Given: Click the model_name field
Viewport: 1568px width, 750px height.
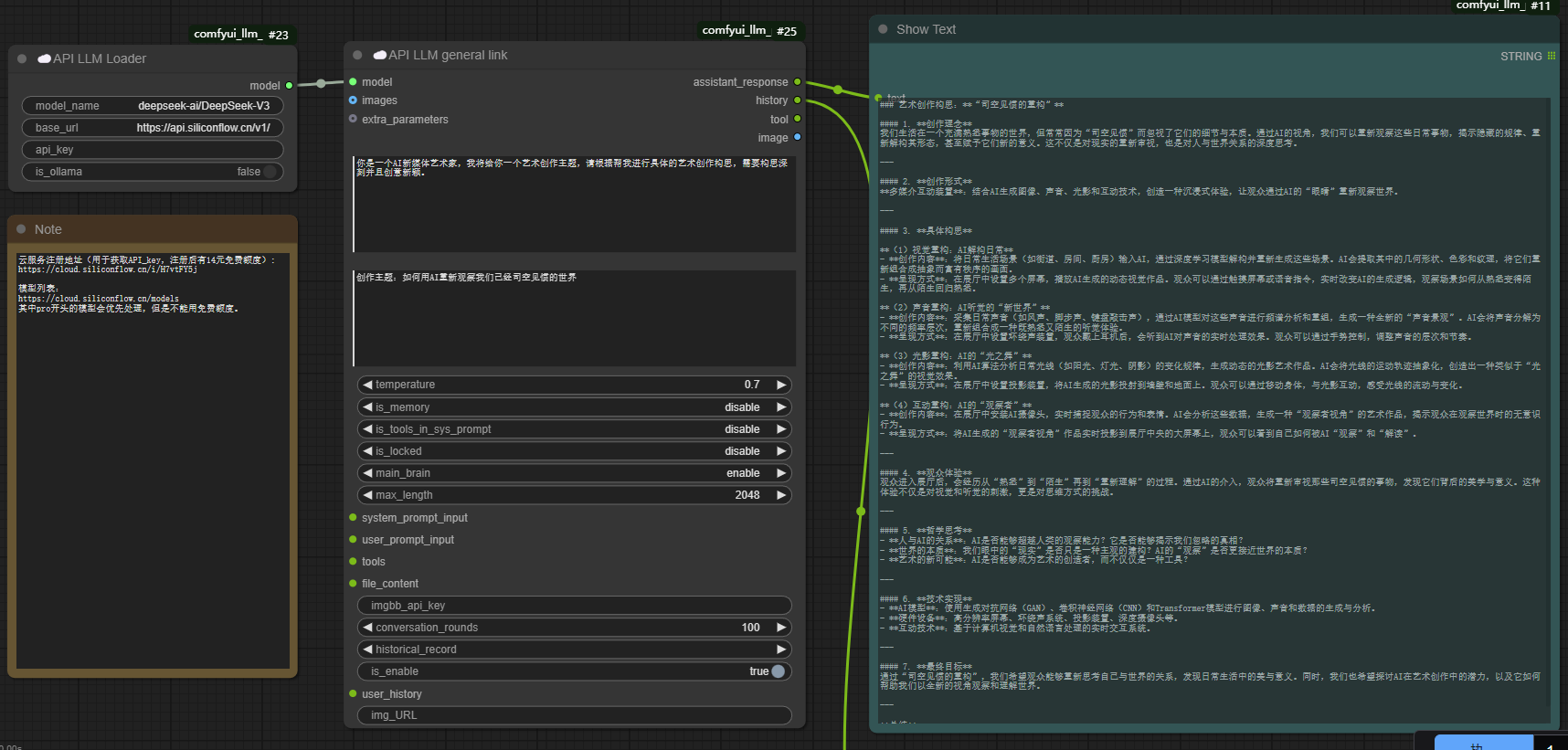Looking at the screenshot, I should point(153,106).
